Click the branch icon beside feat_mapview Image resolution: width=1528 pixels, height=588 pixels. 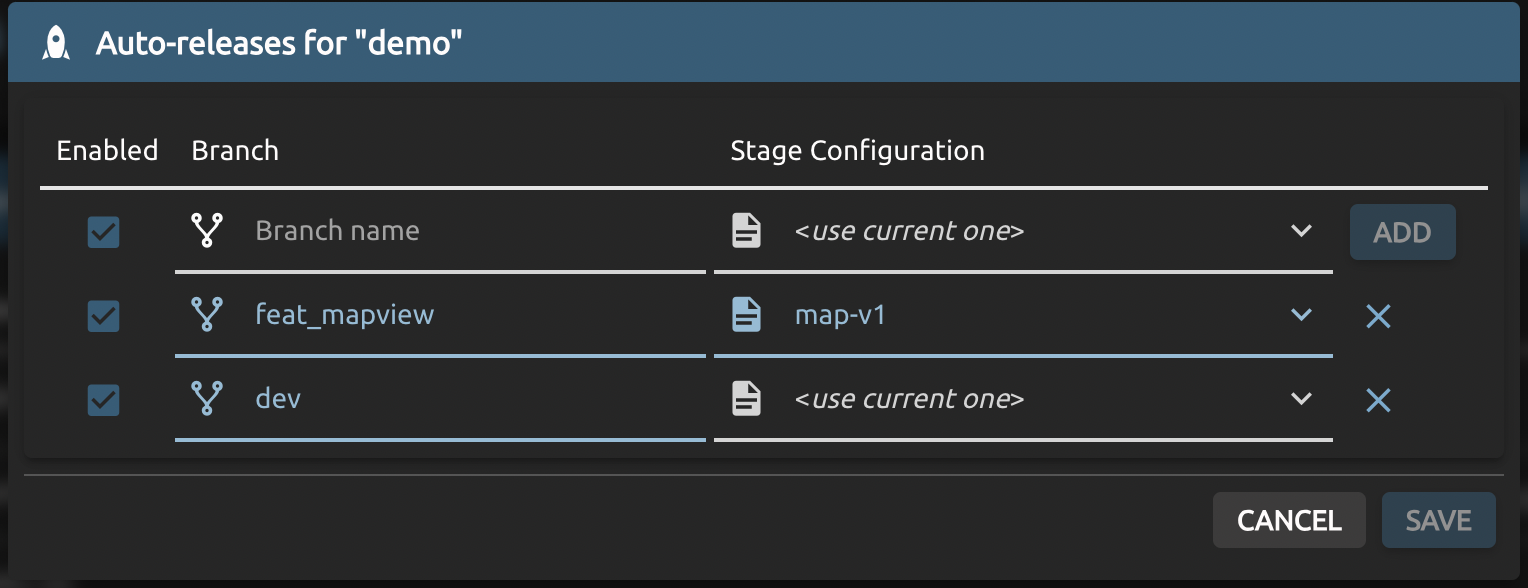tap(207, 315)
